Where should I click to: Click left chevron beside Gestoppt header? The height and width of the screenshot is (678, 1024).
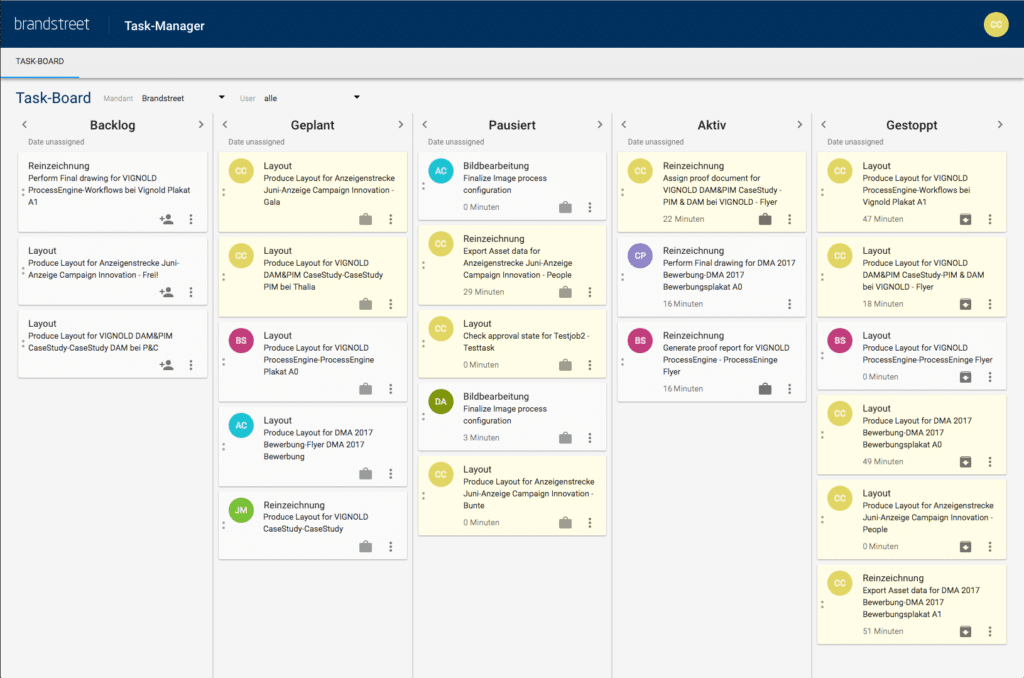824,125
